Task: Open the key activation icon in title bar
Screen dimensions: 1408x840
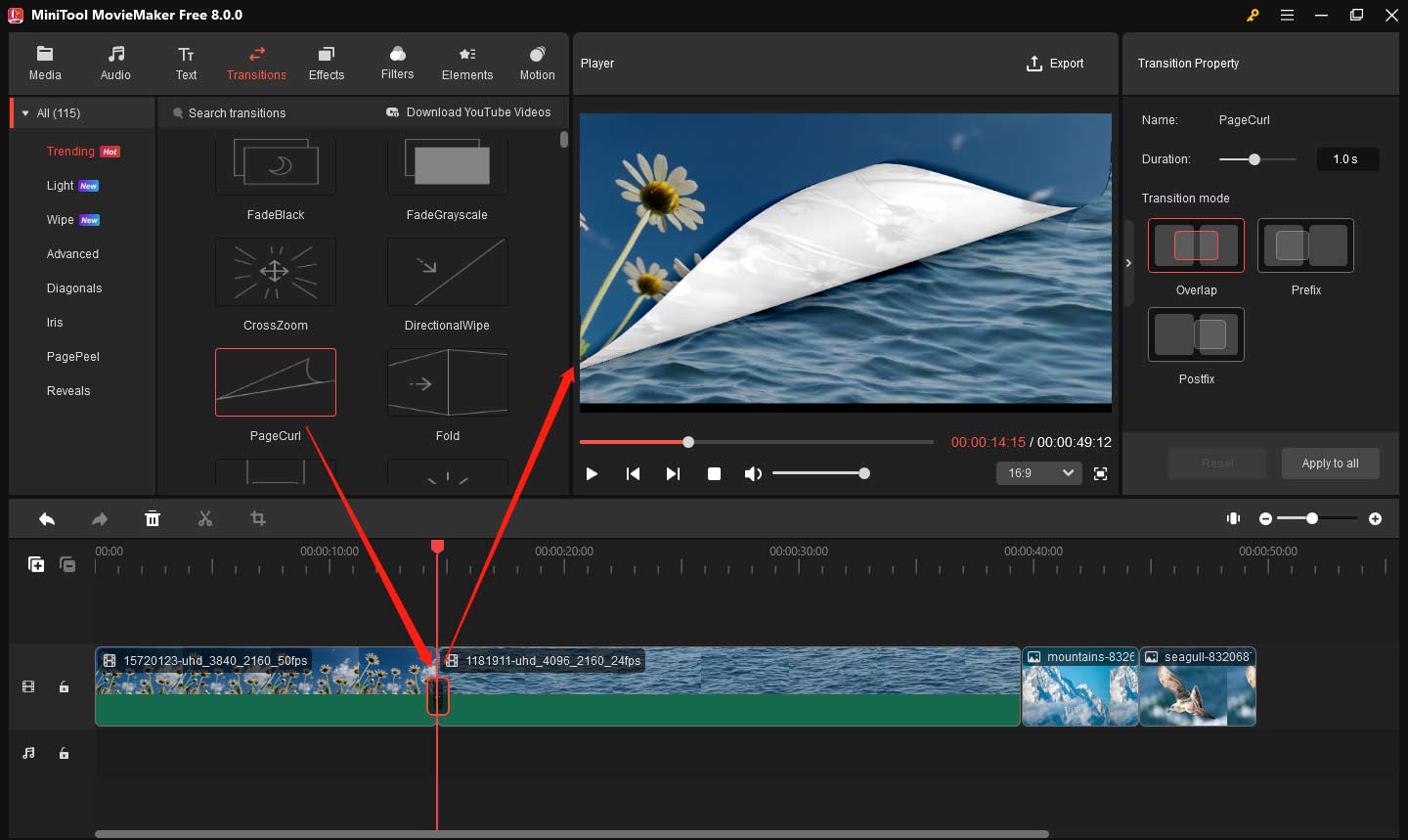Action: pos(1253,15)
